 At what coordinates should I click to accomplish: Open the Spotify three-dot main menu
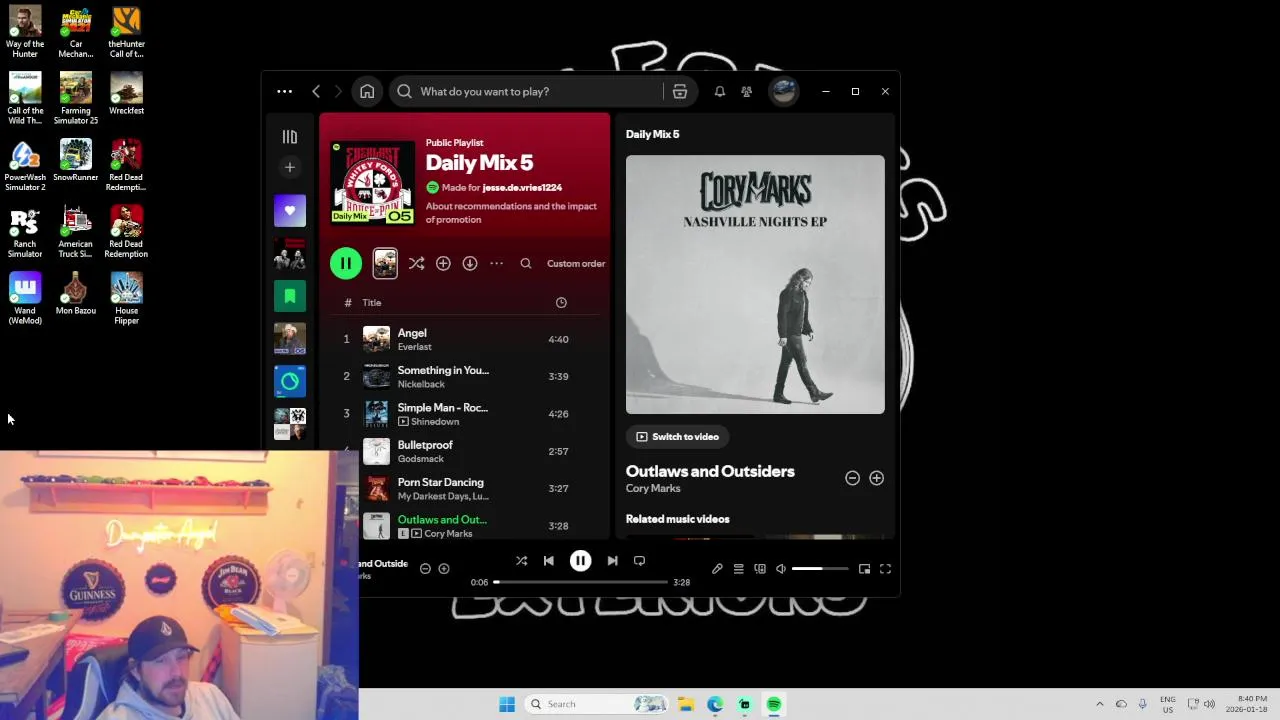tap(285, 92)
